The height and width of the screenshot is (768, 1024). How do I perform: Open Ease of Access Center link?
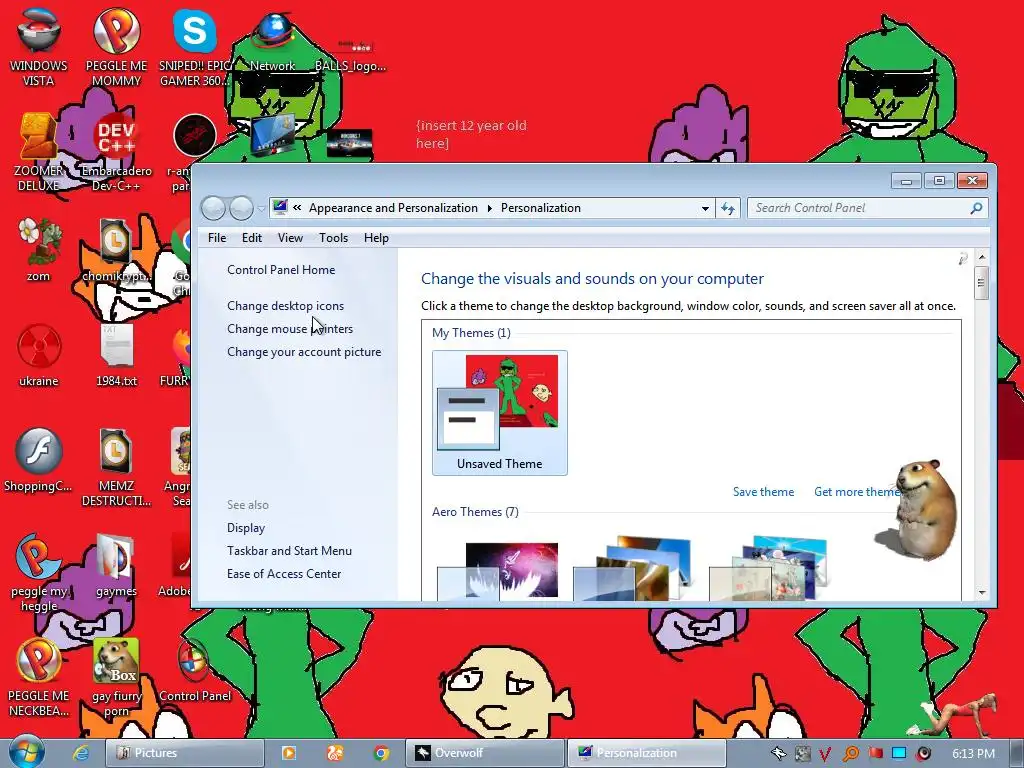pyautogui.click(x=284, y=573)
